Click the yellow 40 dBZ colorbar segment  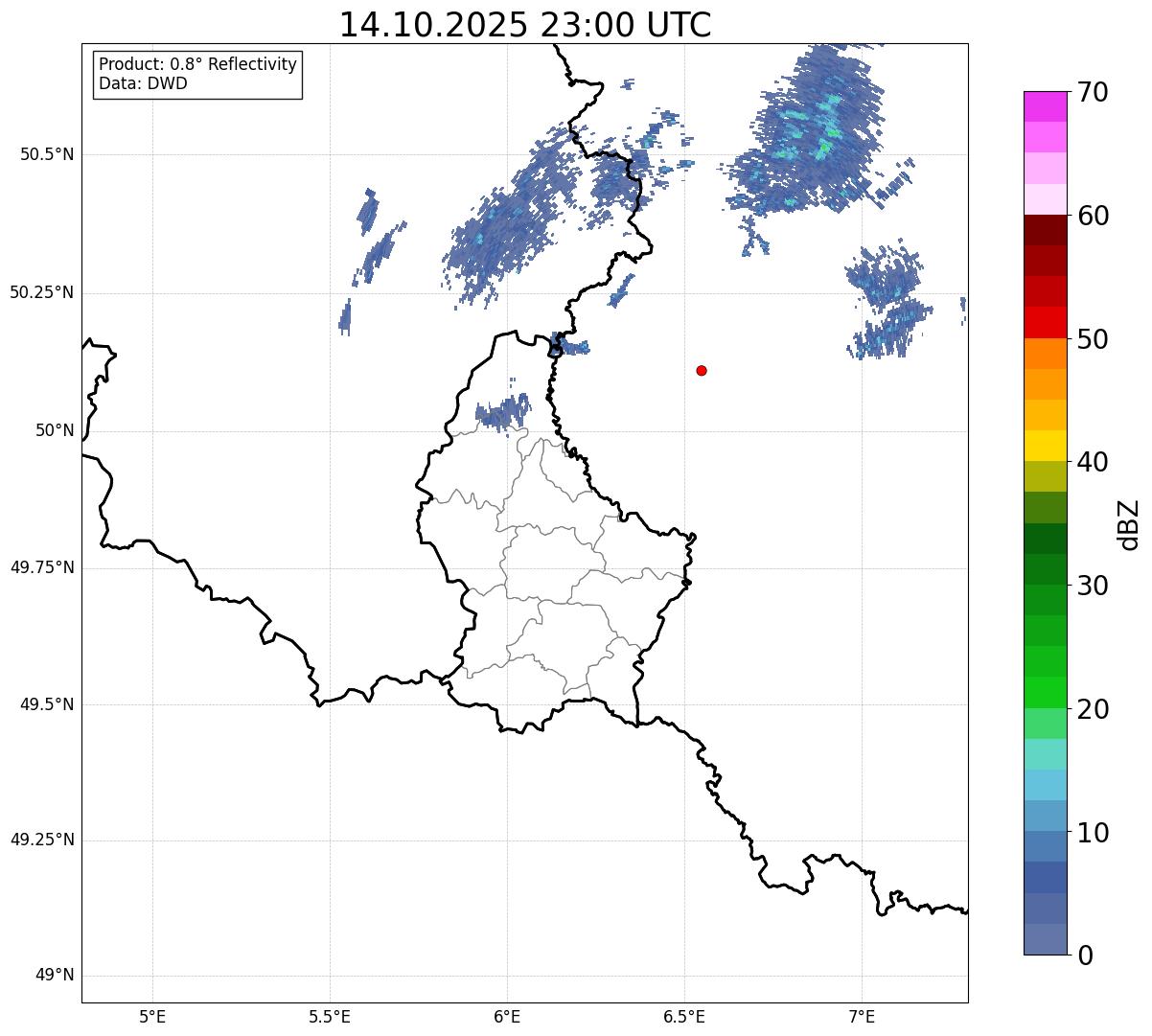(x=1046, y=446)
